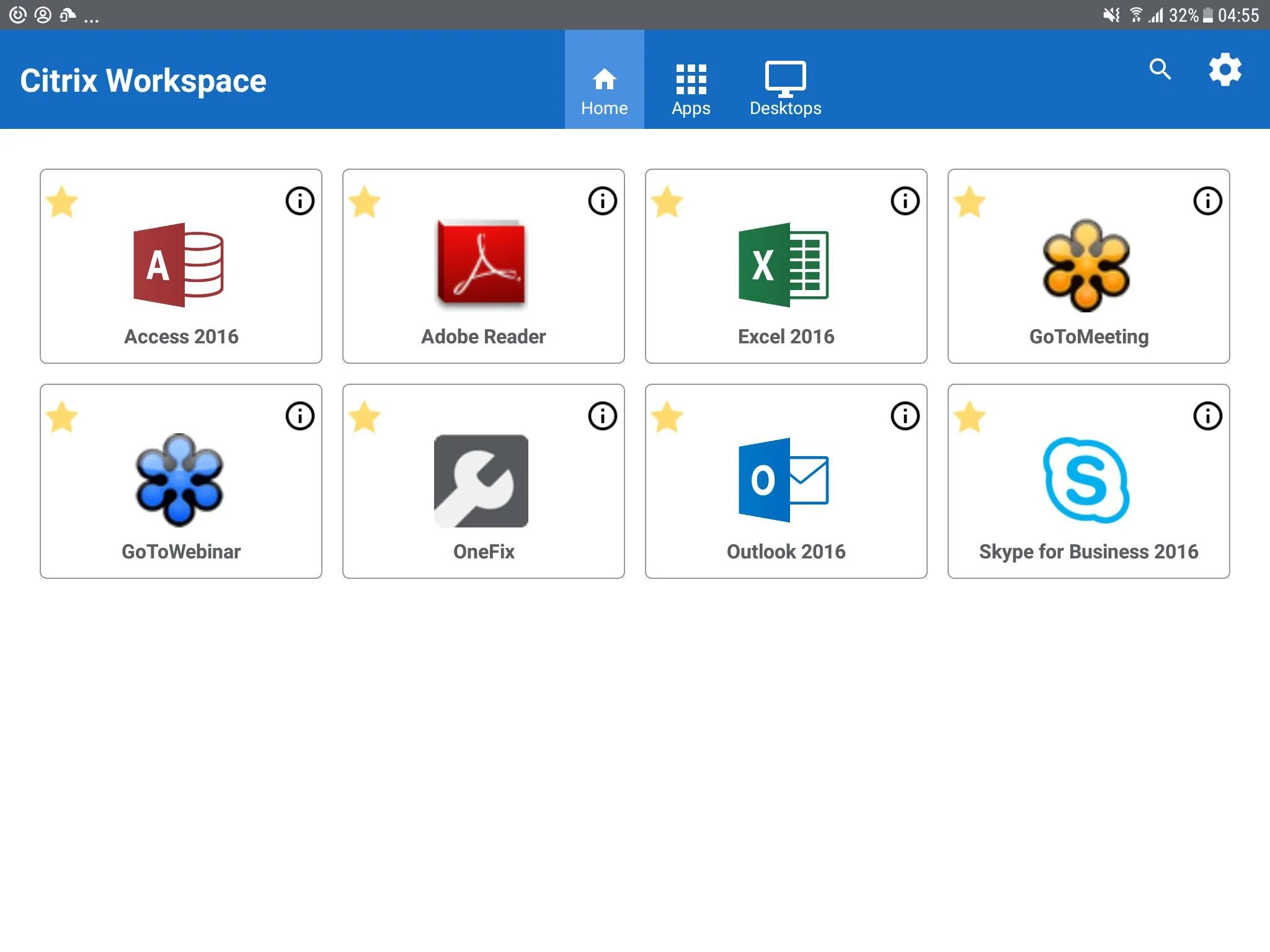Show info for GoToMeeting

coord(1208,201)
